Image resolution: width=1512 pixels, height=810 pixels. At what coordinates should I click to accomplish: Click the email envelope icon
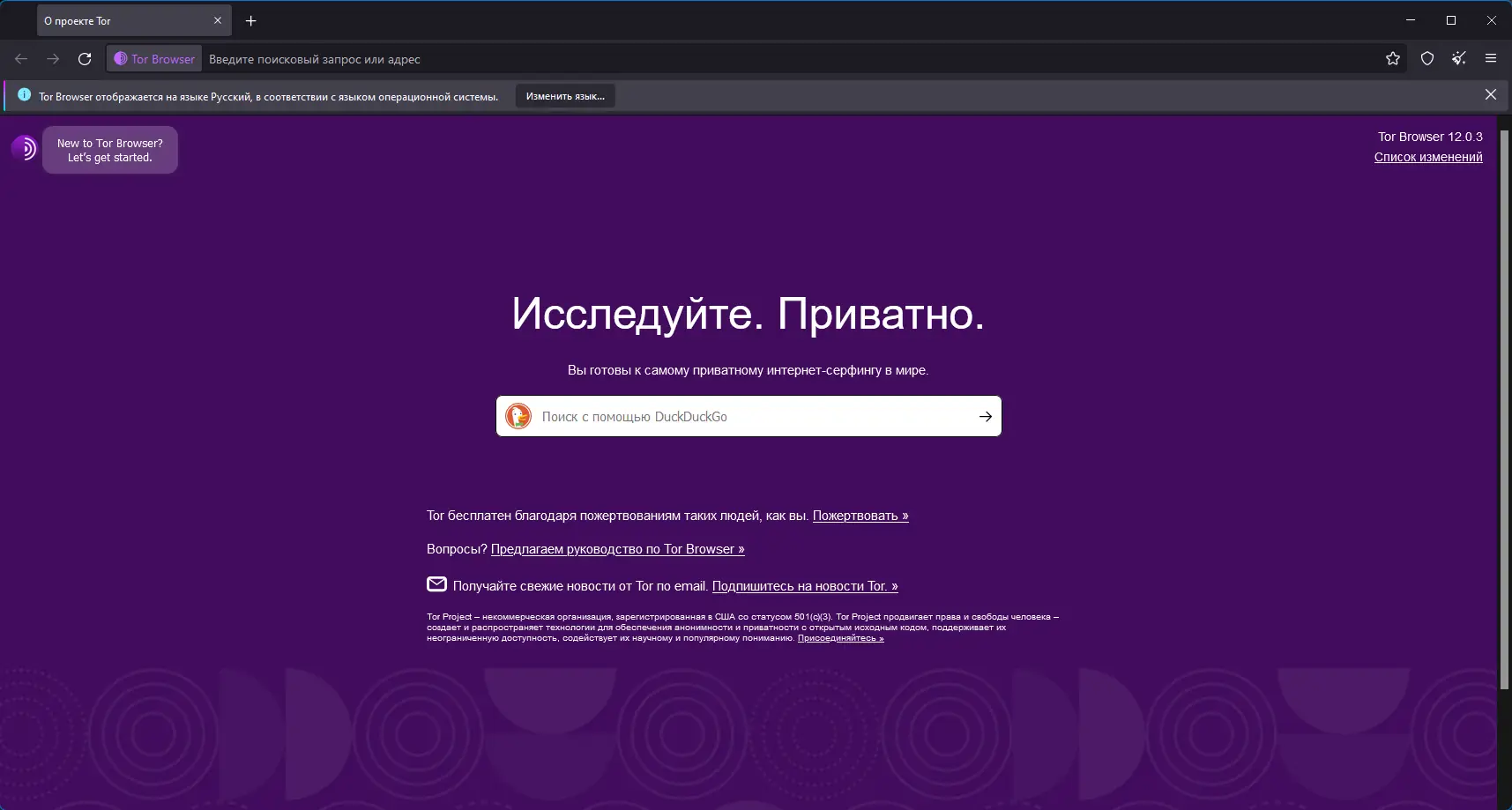click(x=436, y=584)
